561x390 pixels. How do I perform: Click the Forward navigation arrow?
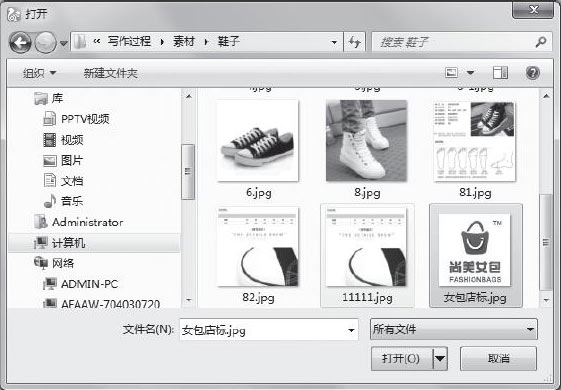coord(45,43)
